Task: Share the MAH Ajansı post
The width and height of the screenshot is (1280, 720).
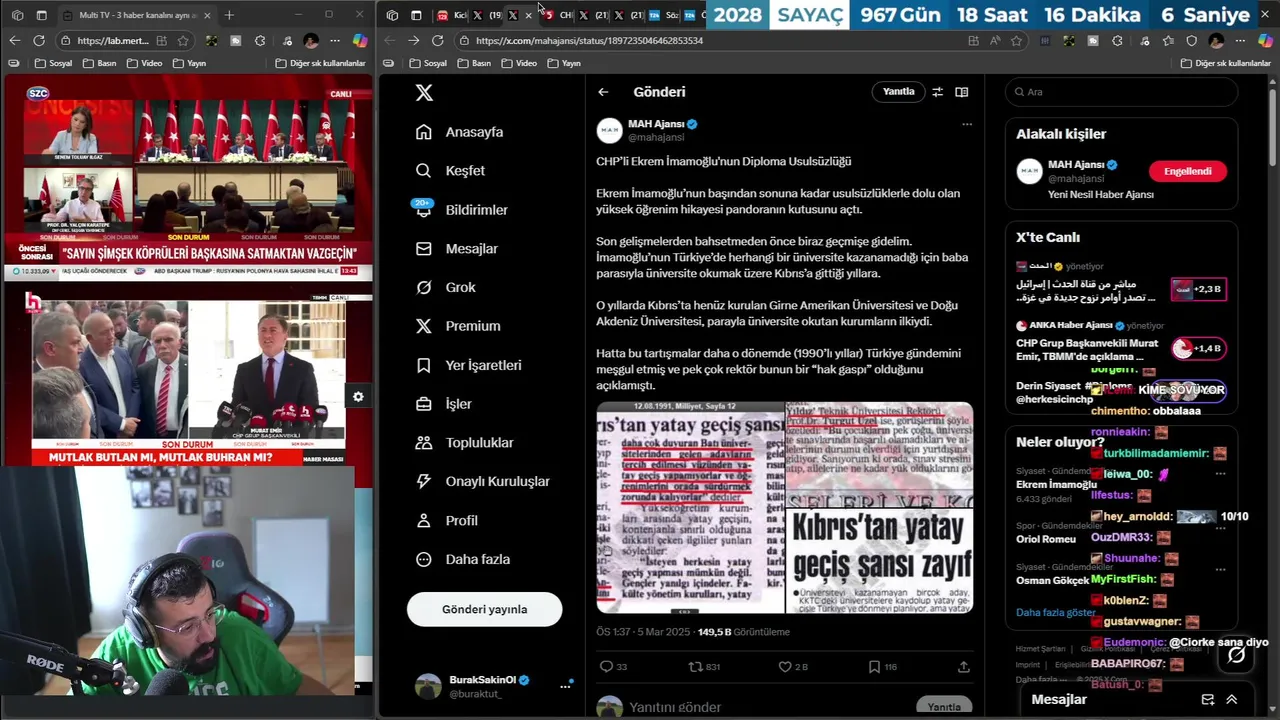Action: (x=964, y=667)
